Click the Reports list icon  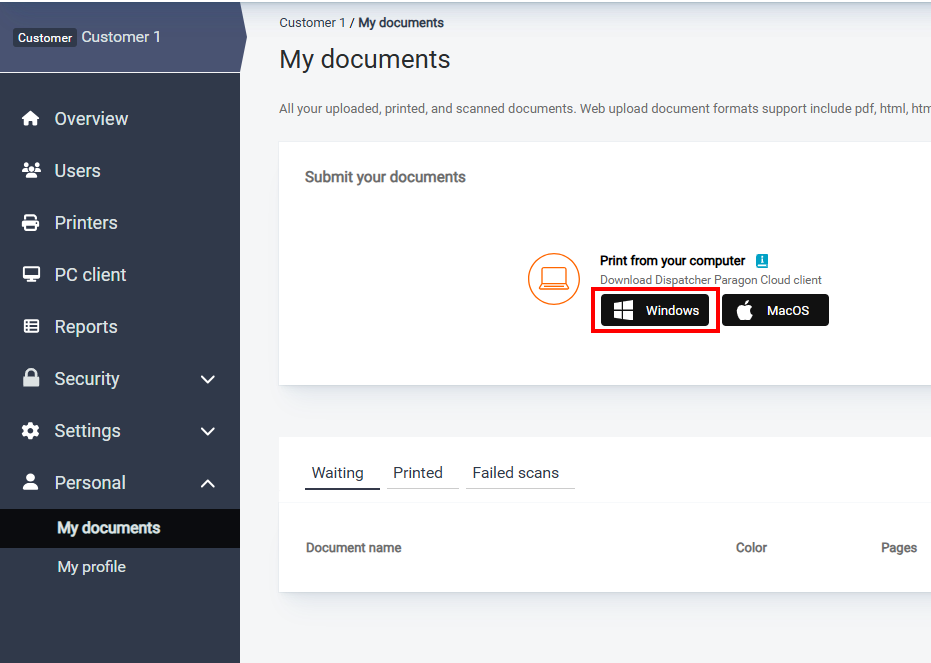pos(31,327)
